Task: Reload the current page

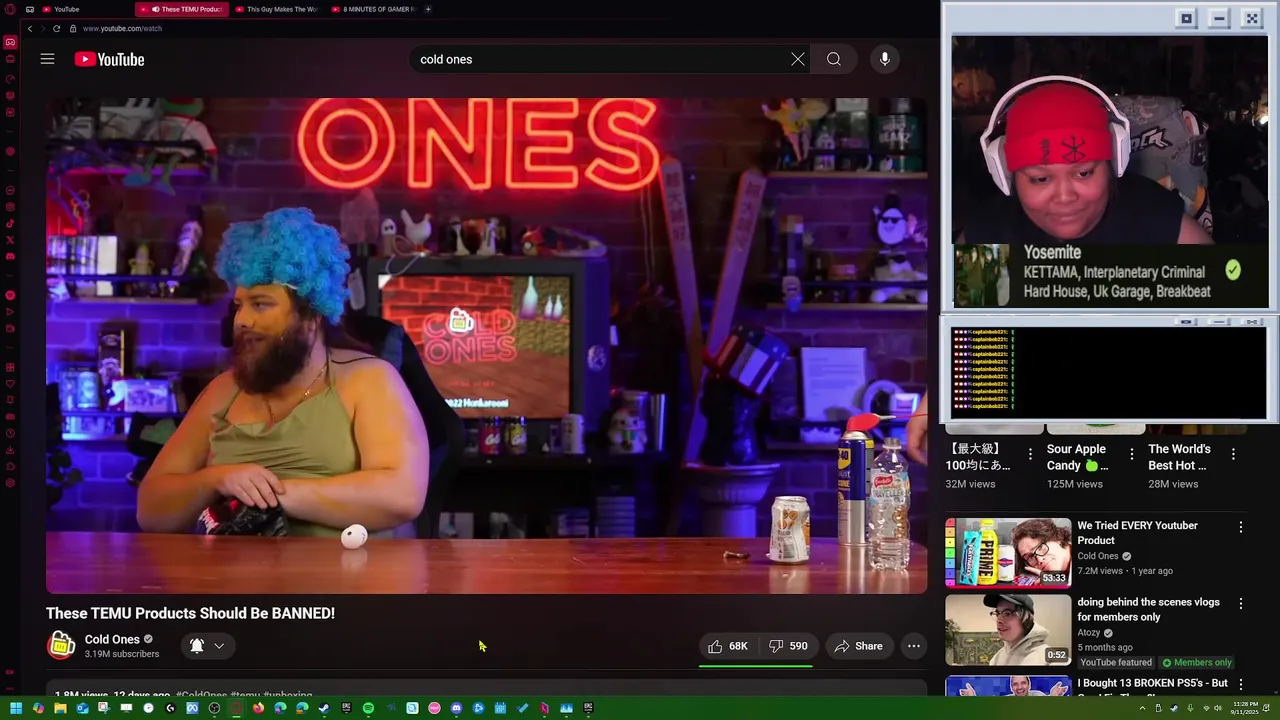Action: pyautogui.click(x=56, y=28)
